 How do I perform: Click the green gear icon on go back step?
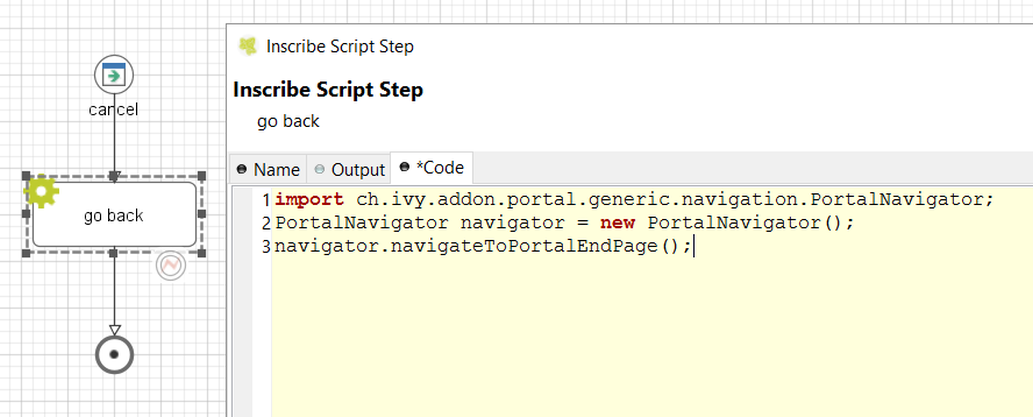[41, 192]
